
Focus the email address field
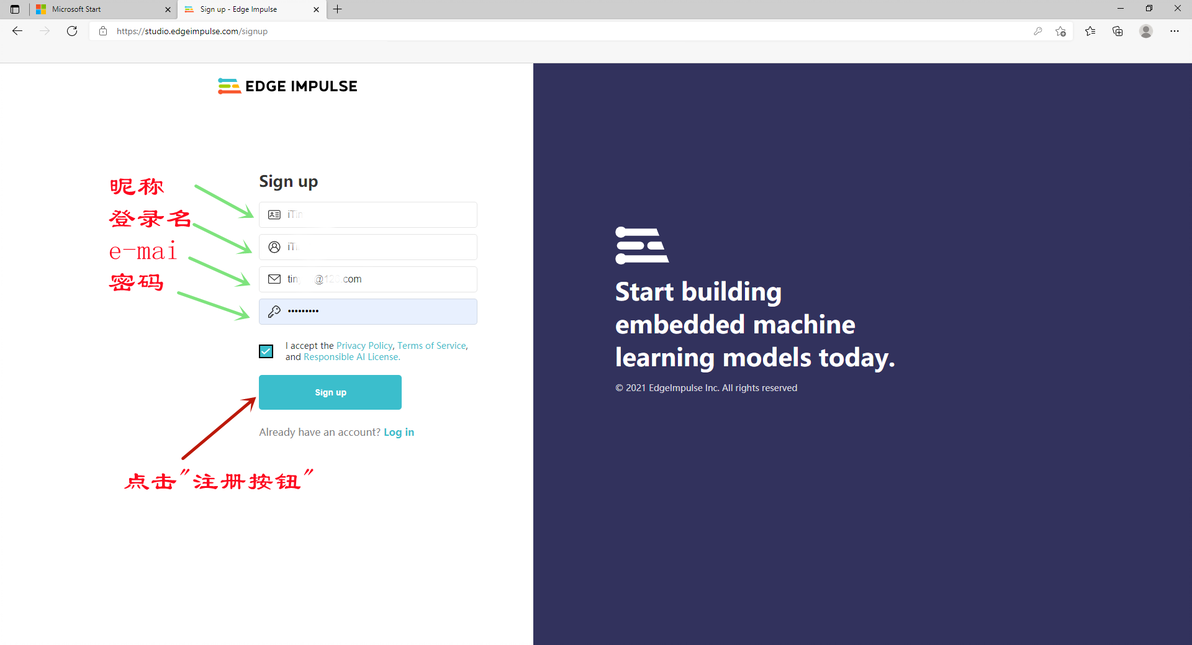pos(368,279)
